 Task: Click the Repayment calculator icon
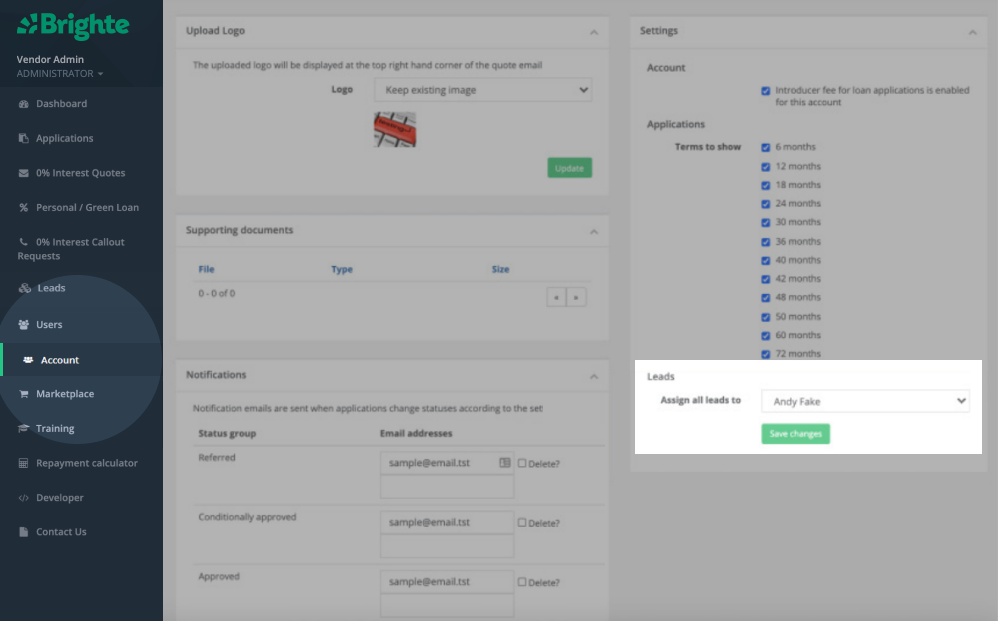[24, 463]
